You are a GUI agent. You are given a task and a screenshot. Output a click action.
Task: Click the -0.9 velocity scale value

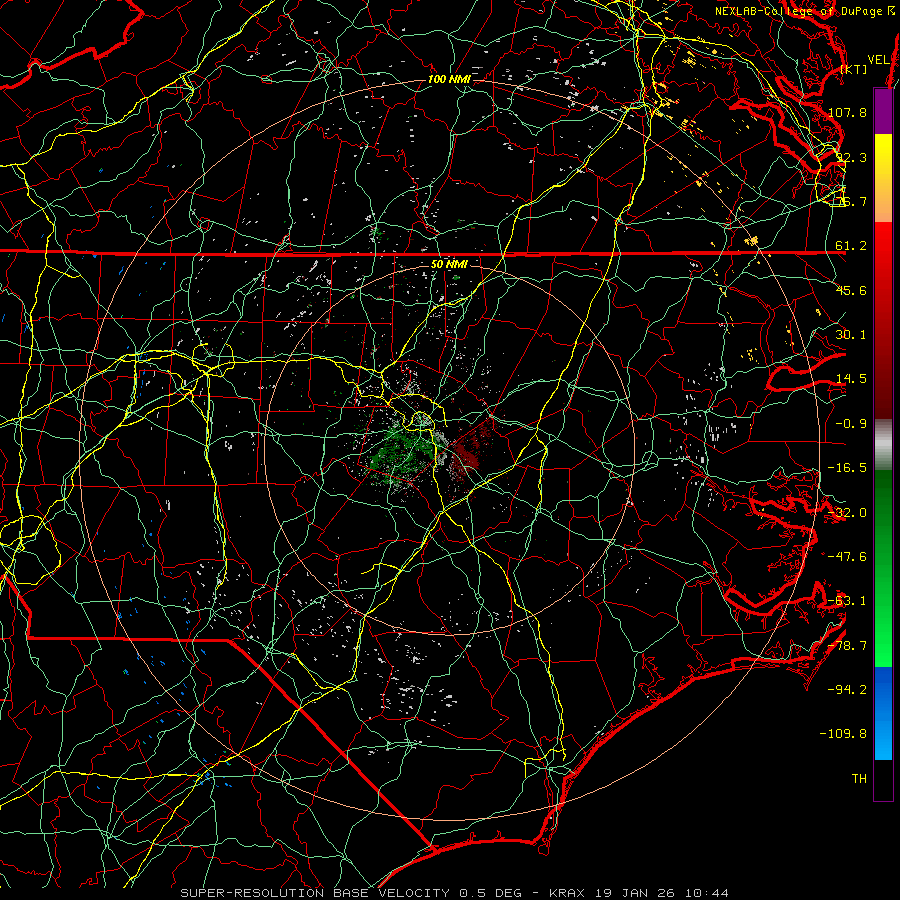click(851, 424)
